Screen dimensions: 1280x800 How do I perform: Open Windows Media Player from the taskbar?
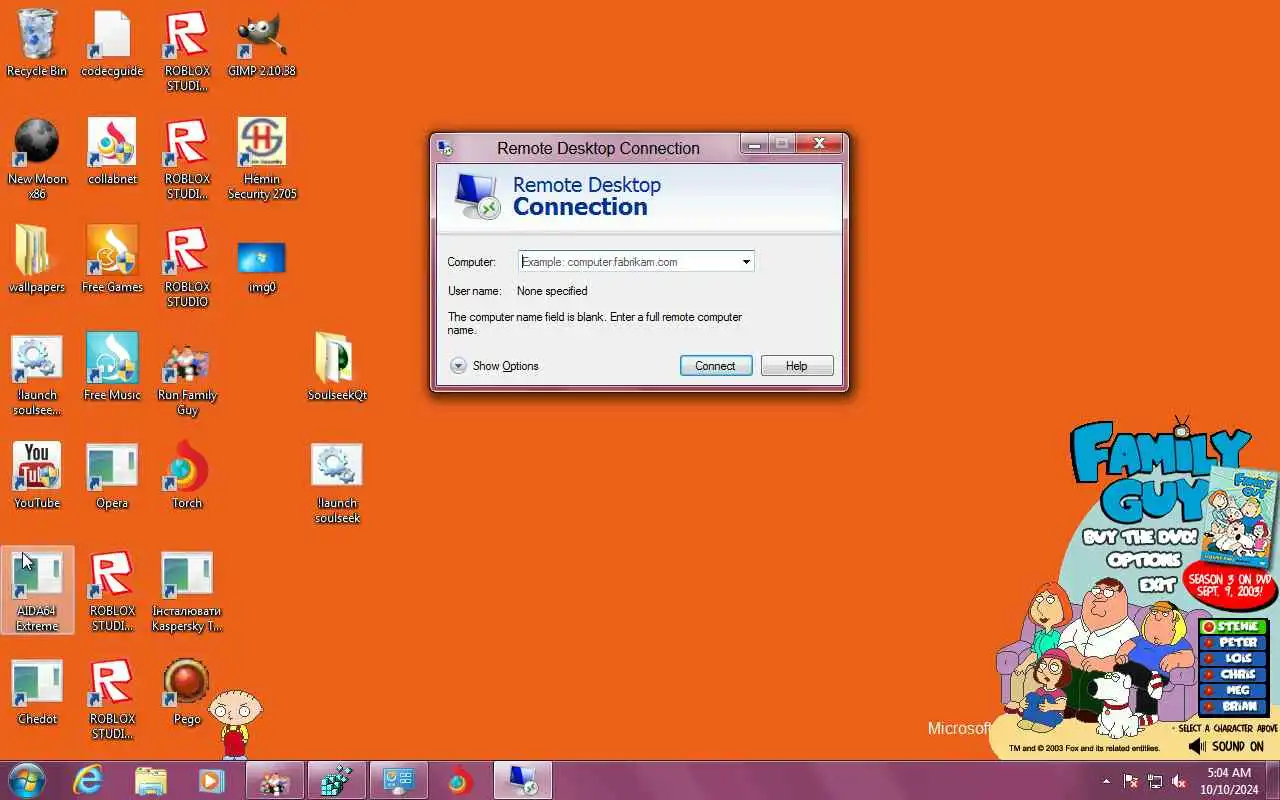211,781
